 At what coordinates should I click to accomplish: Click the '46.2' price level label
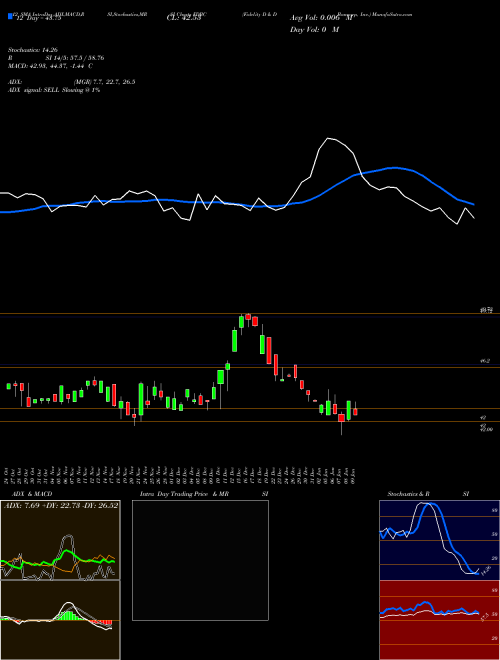[484, 361]
